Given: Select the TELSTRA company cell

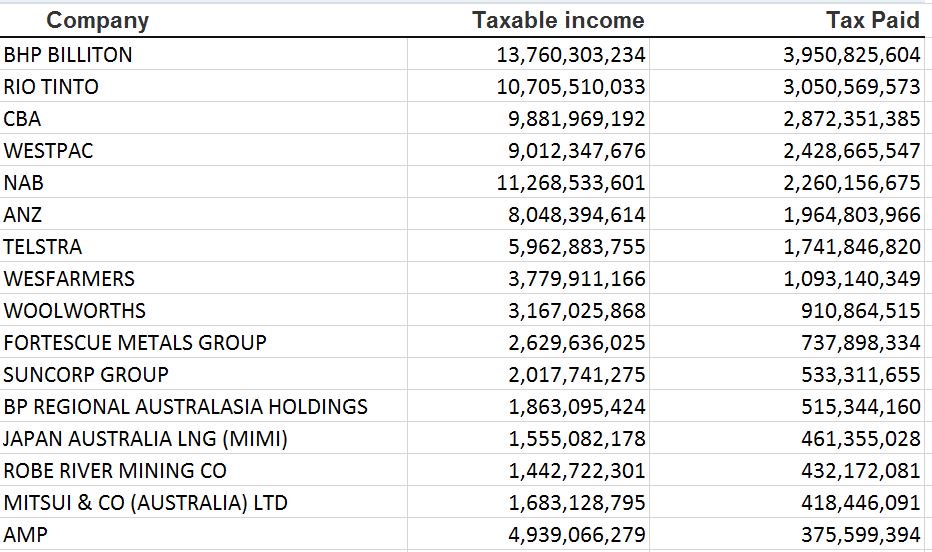Looking at the screenshot, I should (x=43, y=247).
